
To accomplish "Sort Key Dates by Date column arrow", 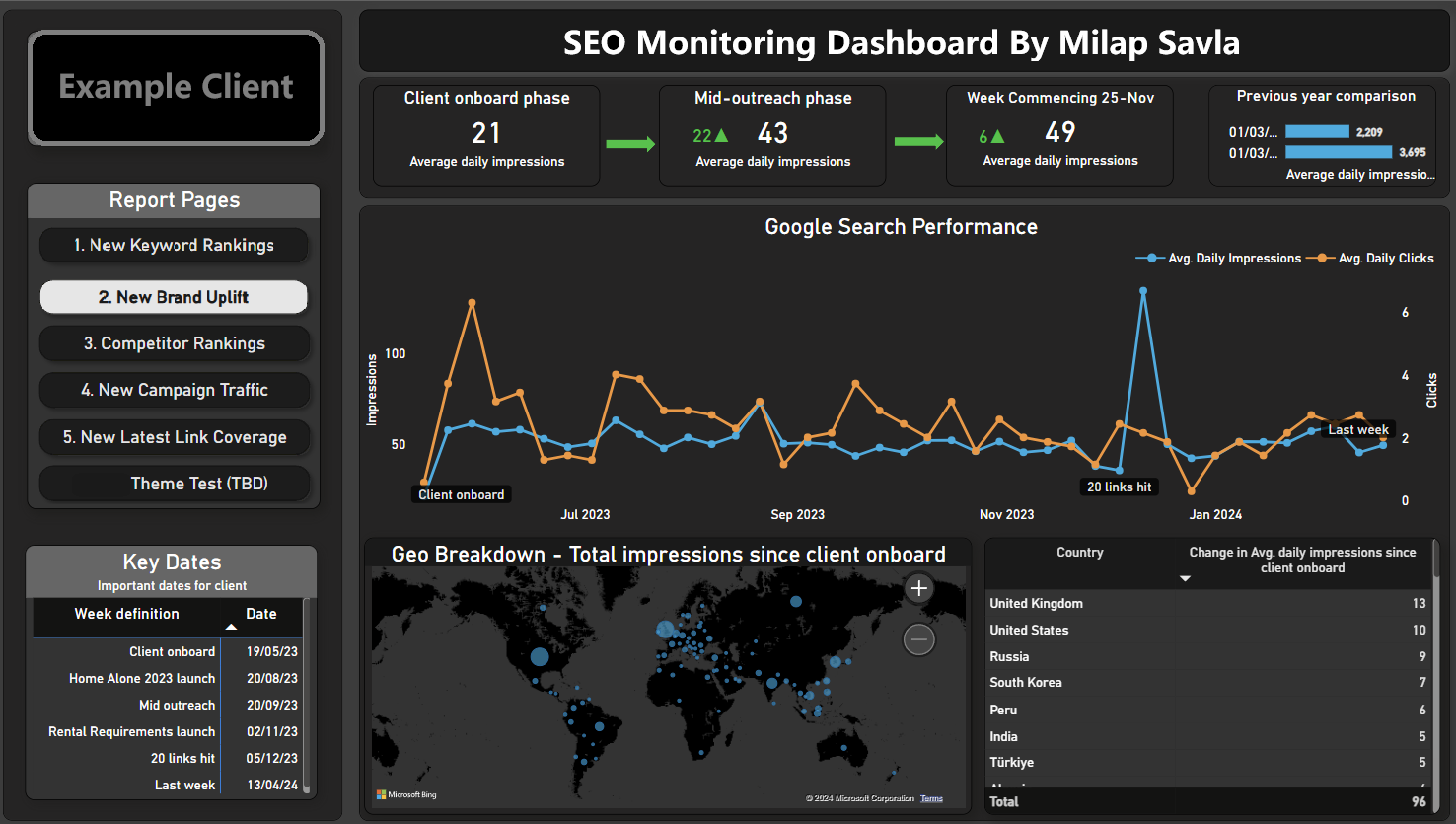I will (231, 627).
